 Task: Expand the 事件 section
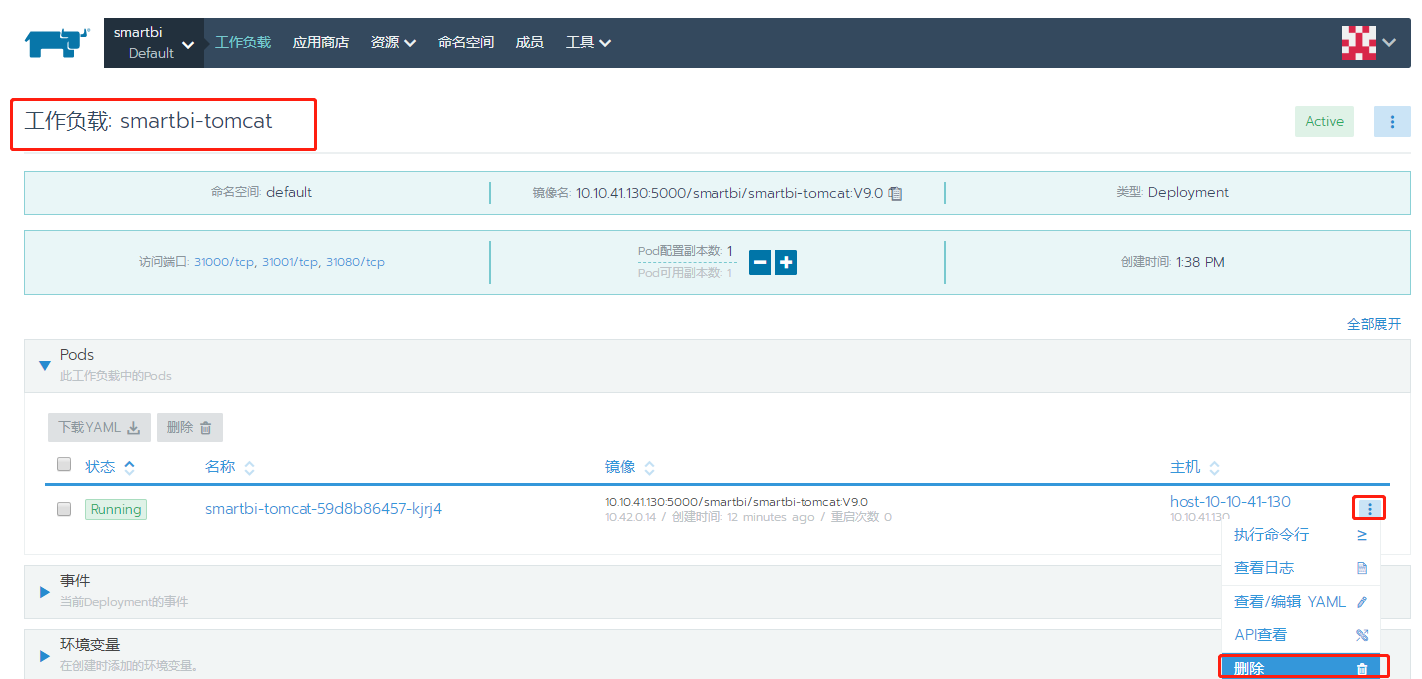pyautogui.click(x=44, y=591)
